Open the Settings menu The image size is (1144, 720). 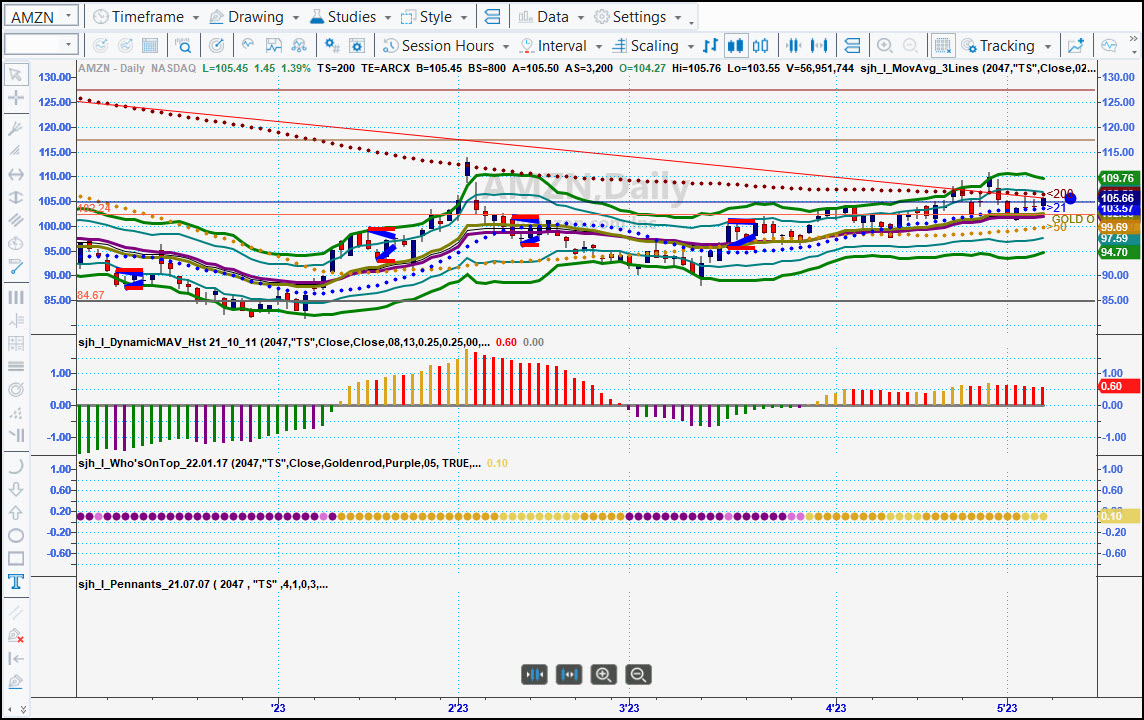[638, 16]
